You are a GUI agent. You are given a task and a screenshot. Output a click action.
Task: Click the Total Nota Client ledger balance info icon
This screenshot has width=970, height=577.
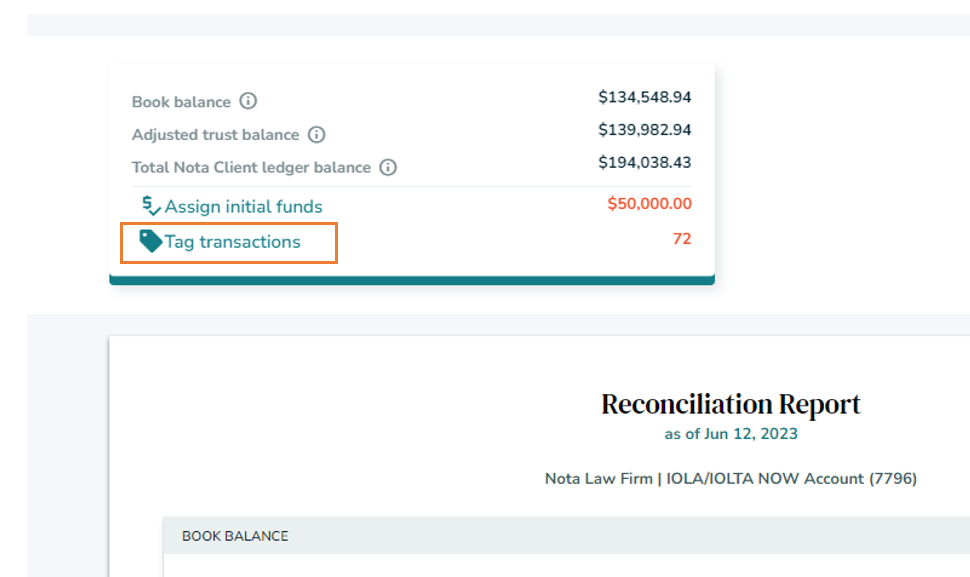click(387, 167)
